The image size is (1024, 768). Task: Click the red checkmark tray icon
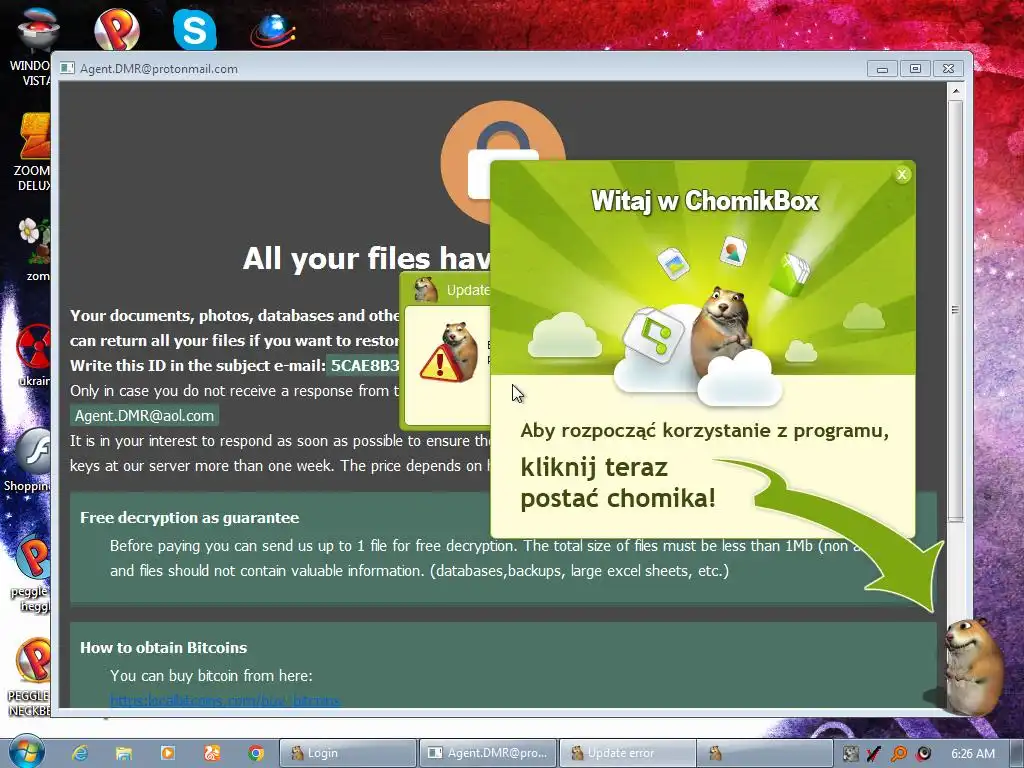pos(873,754)
